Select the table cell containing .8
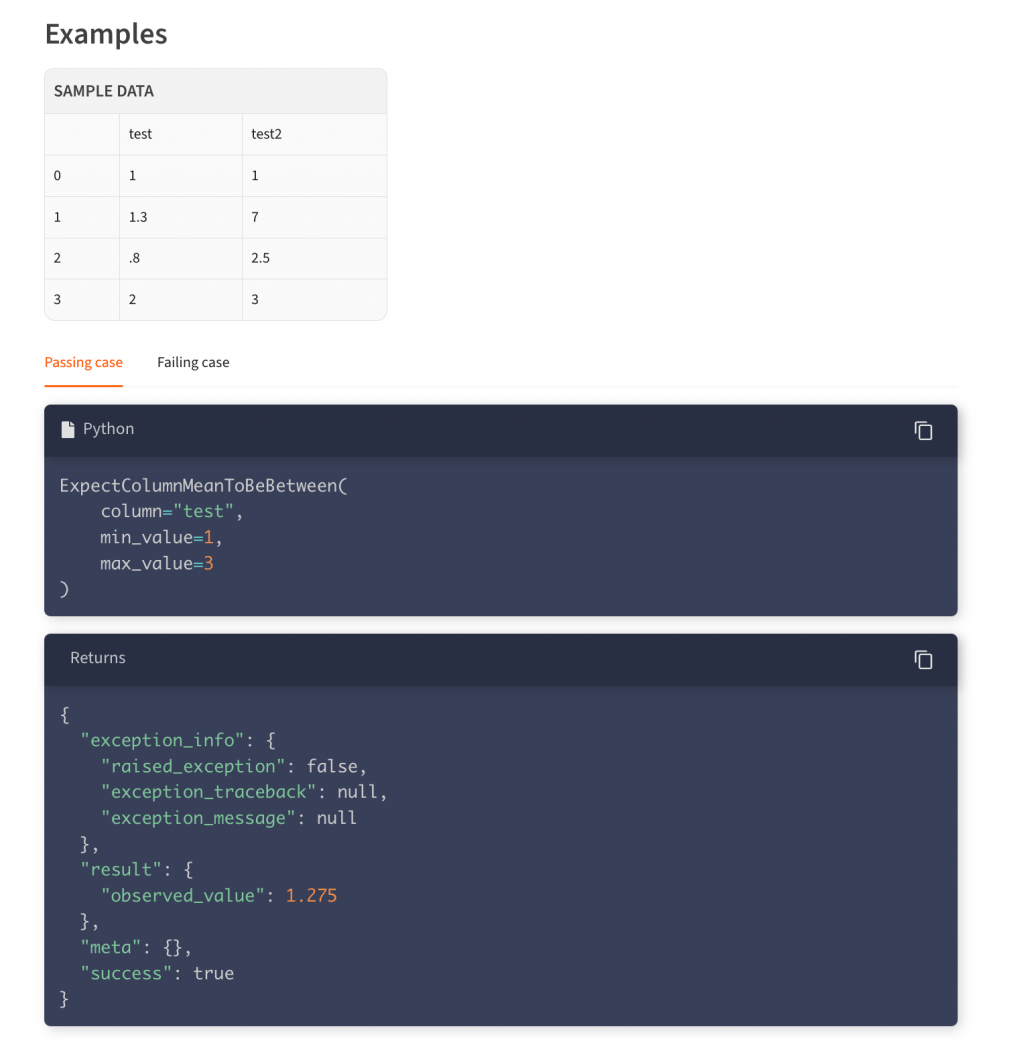 coord(135,258)
